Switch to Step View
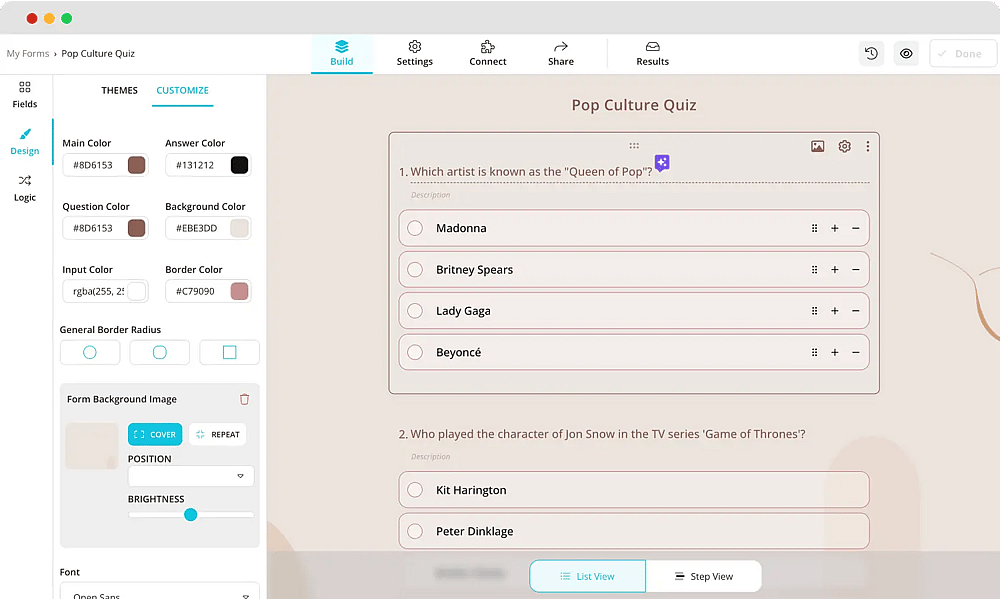 pos(703,576)
